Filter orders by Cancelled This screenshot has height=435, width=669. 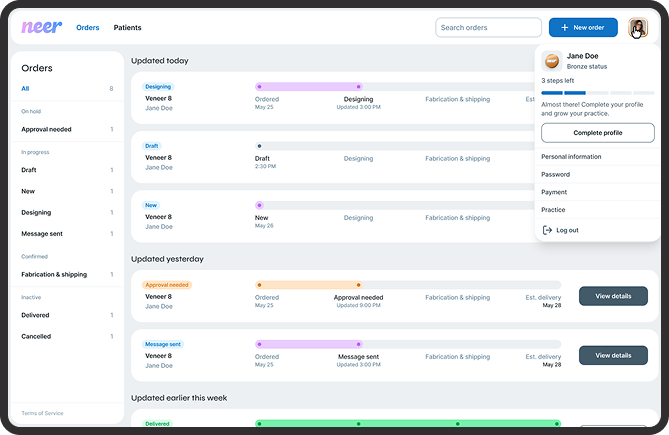(x=67, y=336)
